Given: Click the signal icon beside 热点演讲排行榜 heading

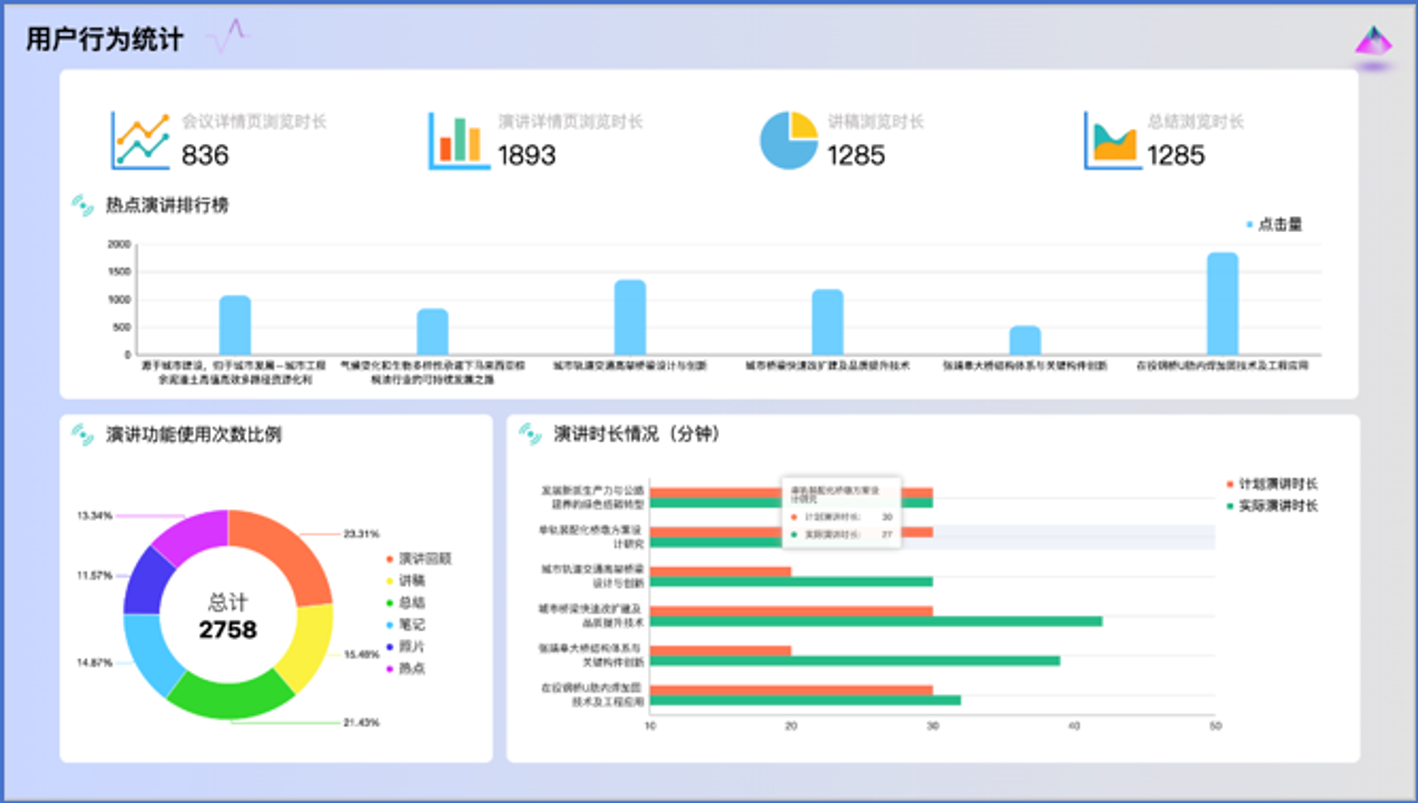Looking at the screenshot, I should click(83, 206).
